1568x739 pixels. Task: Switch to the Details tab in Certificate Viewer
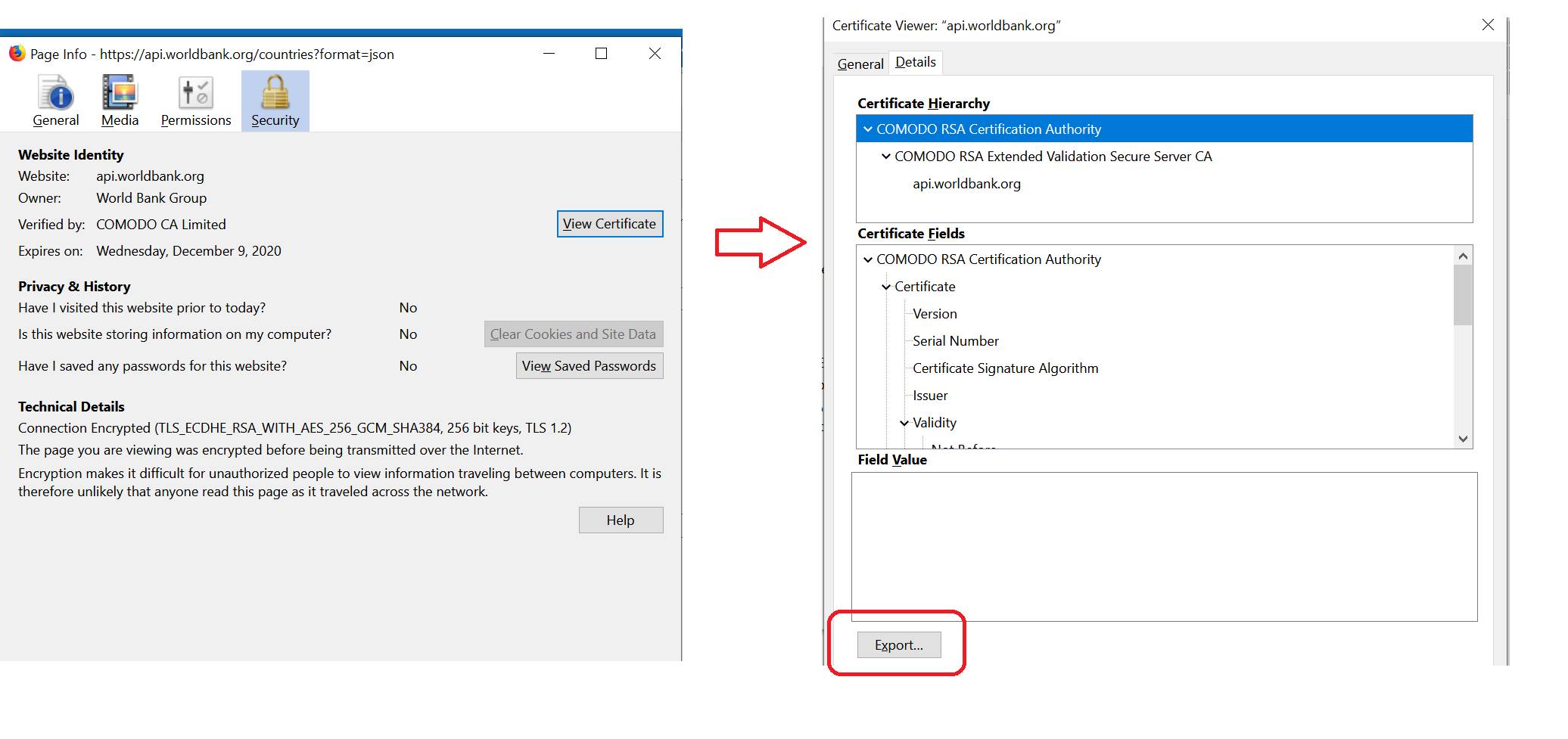pos(916,62)
